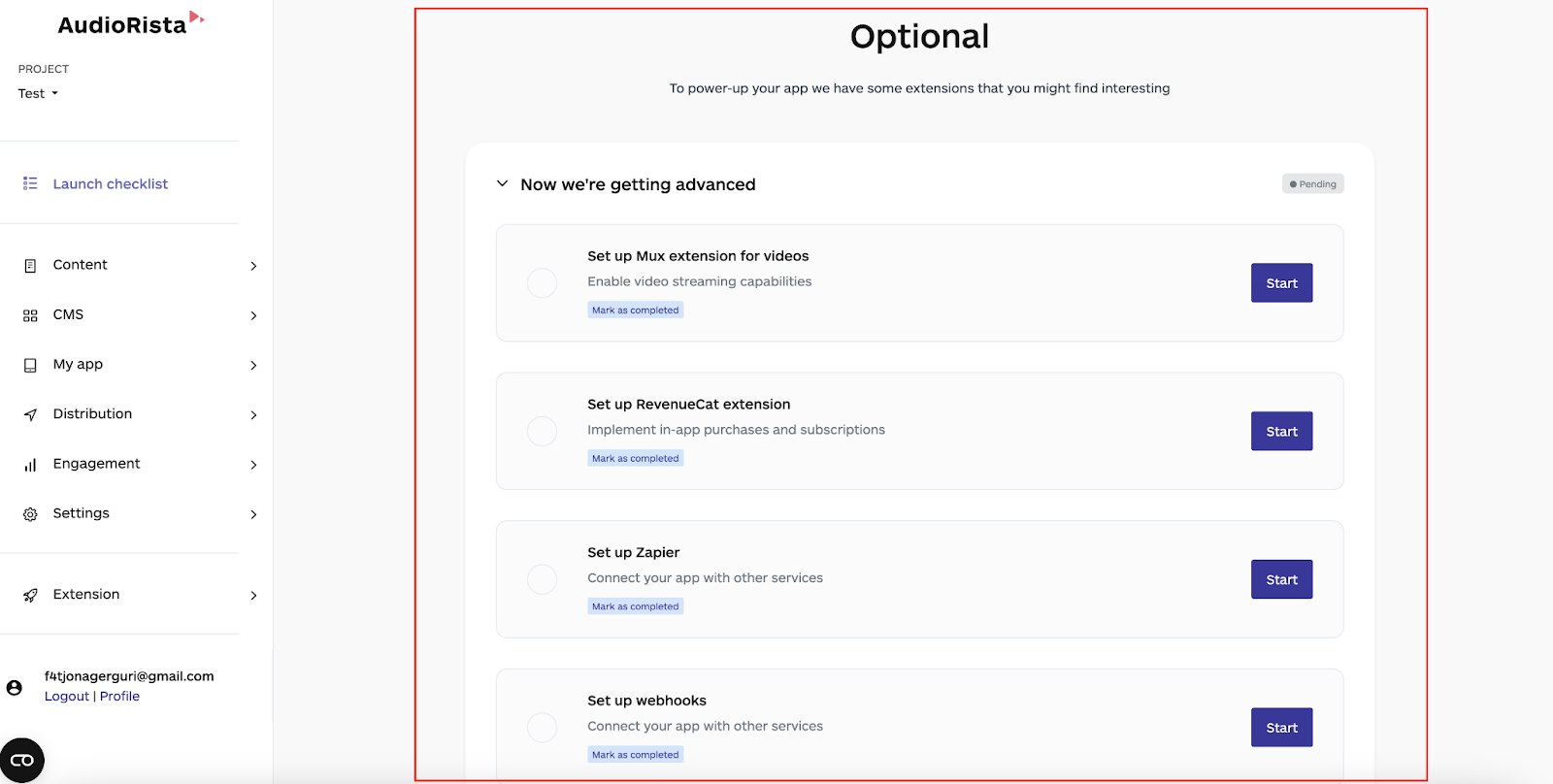Start the Mux extension setup

coord(1281,283)
